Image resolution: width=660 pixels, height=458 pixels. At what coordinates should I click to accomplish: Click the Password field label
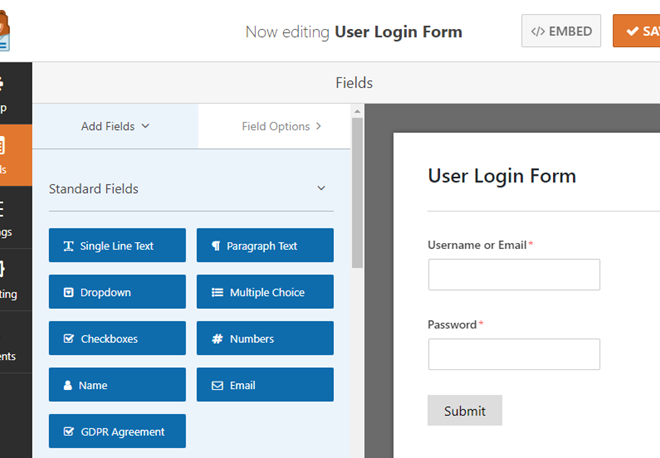click(452, 325)
